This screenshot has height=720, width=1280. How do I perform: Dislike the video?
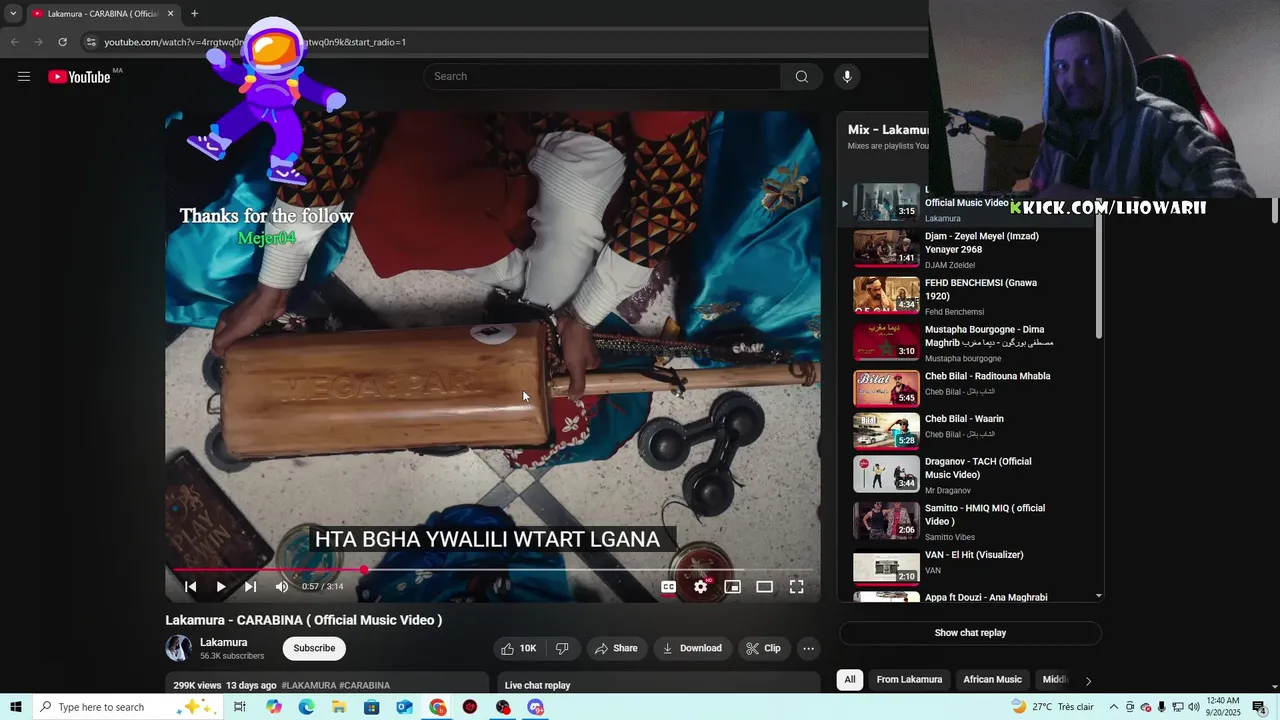coord(562,648)
